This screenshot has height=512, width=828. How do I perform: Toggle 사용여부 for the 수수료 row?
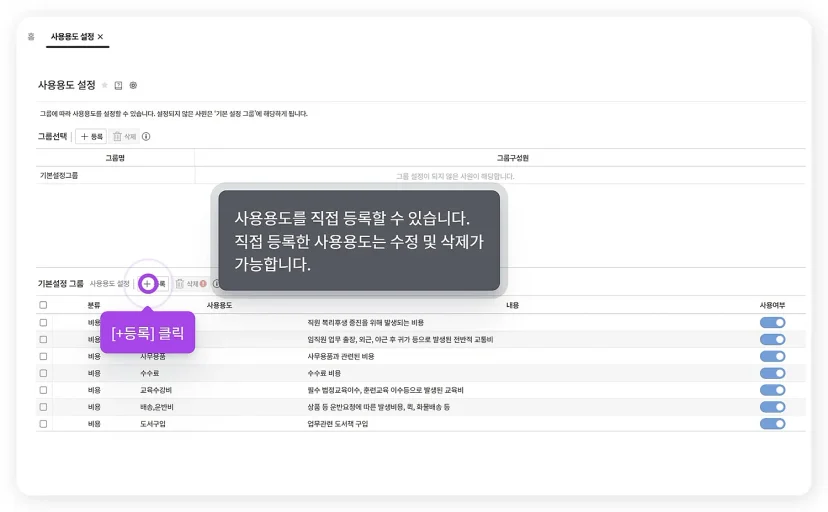click(772, 373)
